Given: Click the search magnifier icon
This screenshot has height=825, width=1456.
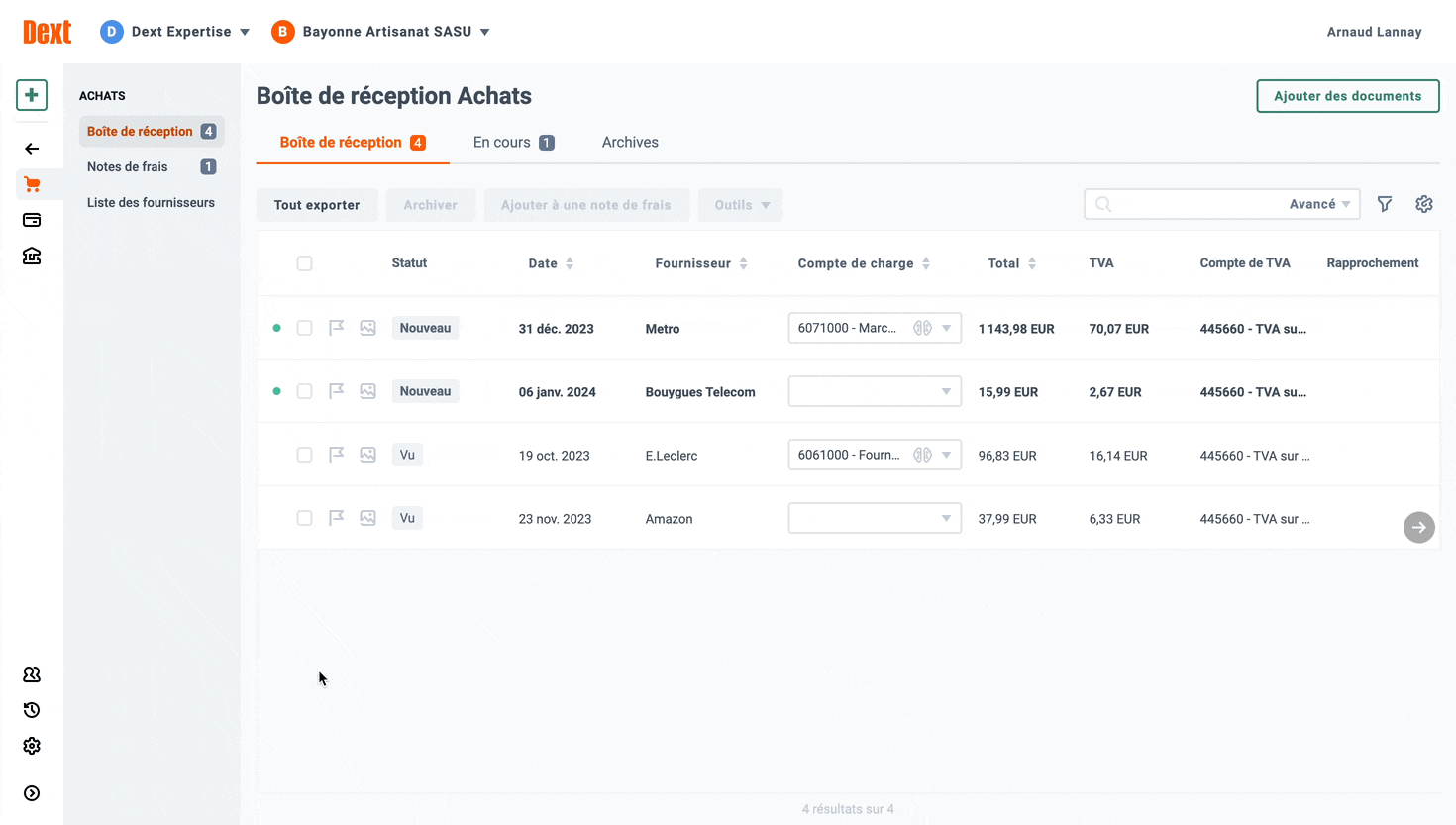Looking at the screenshot, I should 1103,204.
